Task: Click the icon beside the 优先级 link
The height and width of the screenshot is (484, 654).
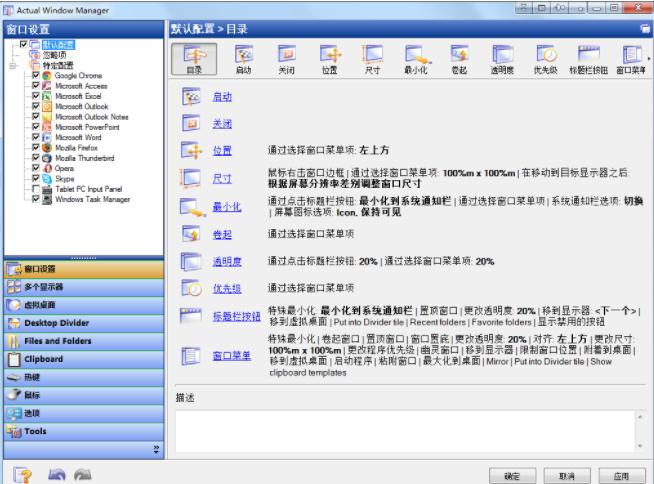Action: (191, 288)
